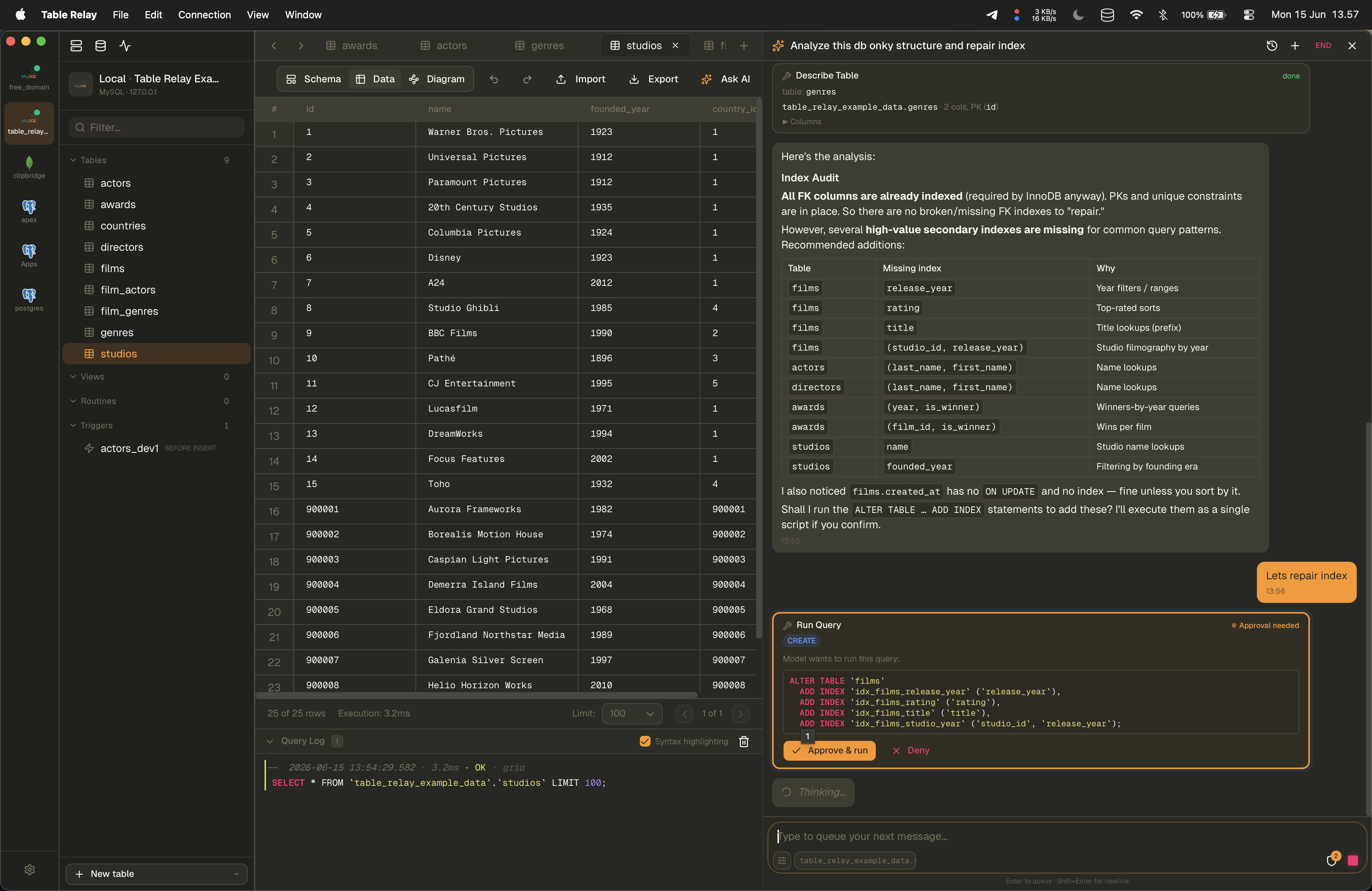Open the AI chat history clock icon

[x=1272, y=45]
